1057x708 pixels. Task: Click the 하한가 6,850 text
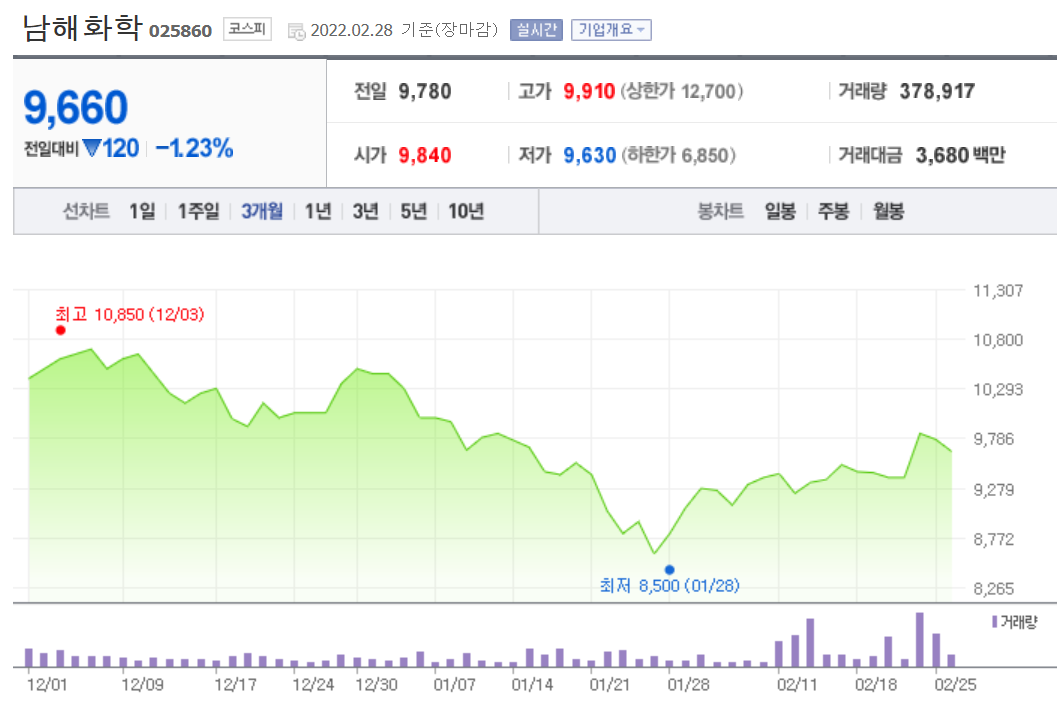coord(679,156)
